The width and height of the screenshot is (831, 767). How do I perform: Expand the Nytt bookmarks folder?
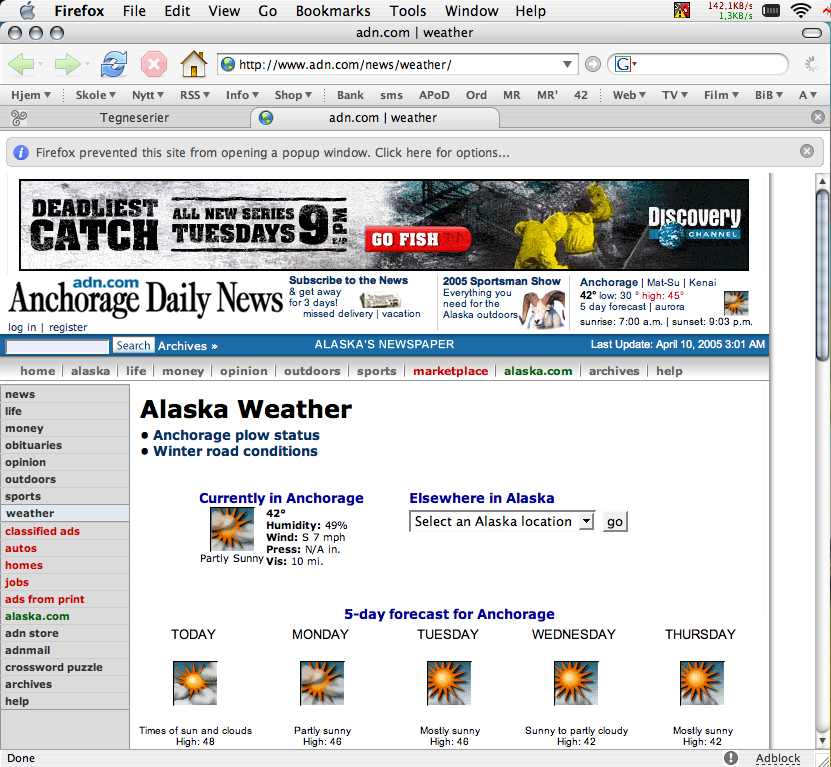(148, 95)
